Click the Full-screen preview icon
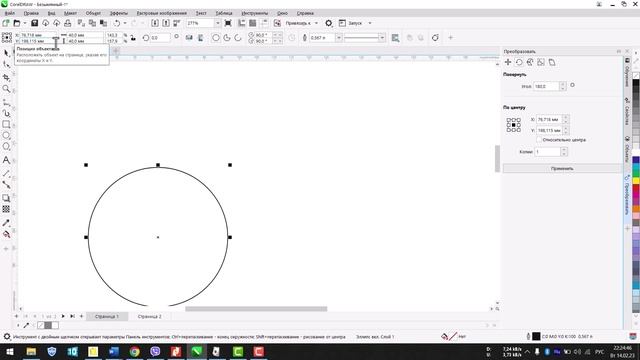The height and width of the screenshot is (360, 640). coord(228,23)
